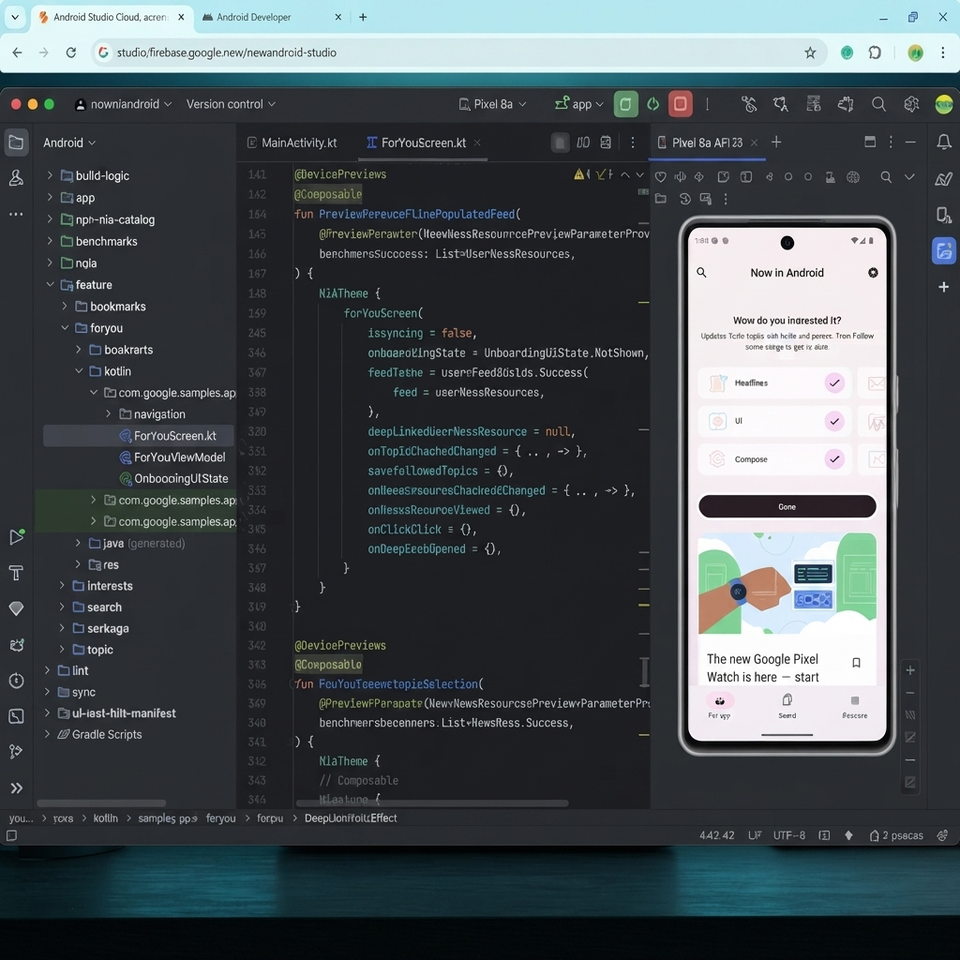Open the browser extensions puzzle icon
The height and width of the screenshot is (960, 960).
(x=874, y=53)
